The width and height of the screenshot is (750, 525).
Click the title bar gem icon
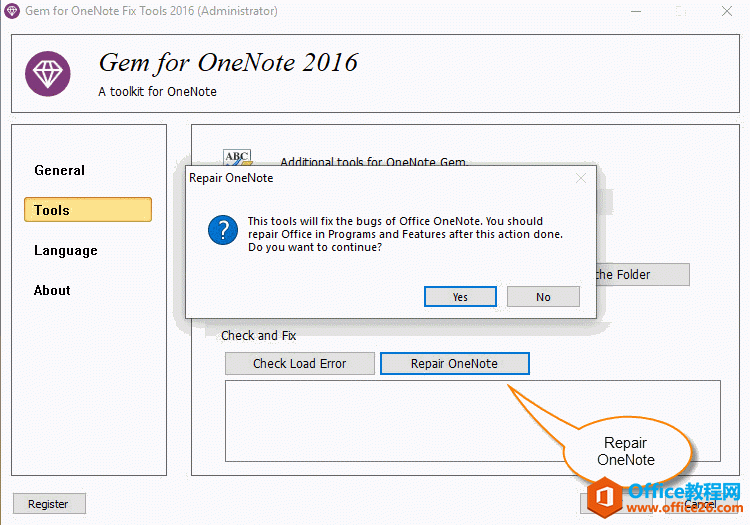[12, 11]
